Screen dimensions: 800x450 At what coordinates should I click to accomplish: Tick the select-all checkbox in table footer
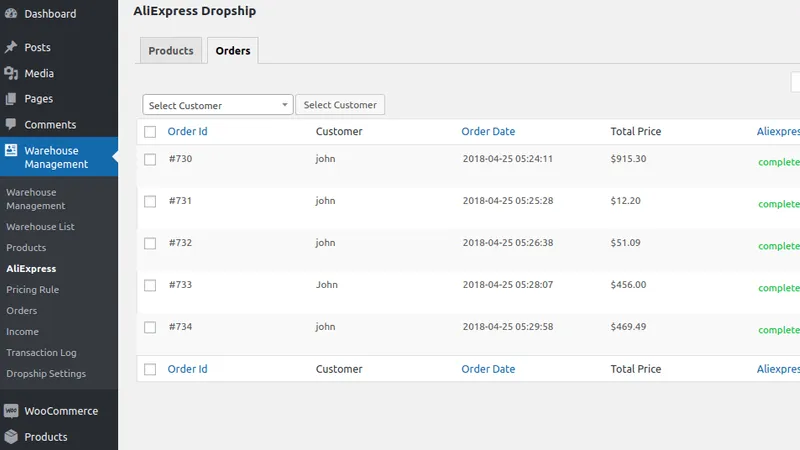(150, 369)
